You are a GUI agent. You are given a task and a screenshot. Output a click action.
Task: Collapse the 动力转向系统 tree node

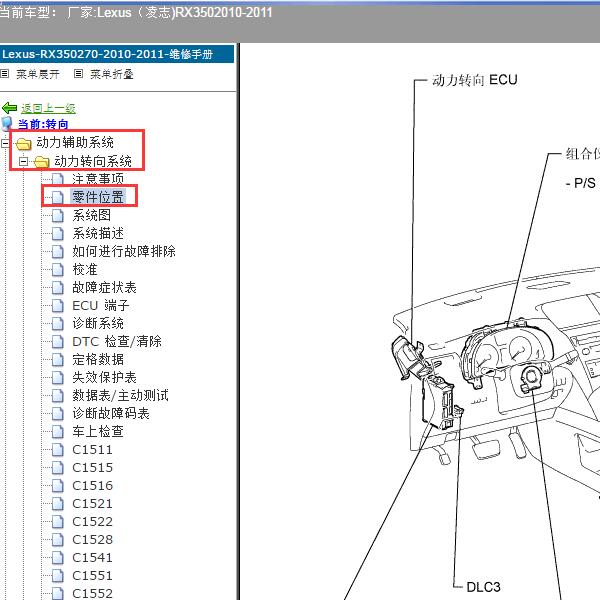pyautogui.click(x=23, y=161)
